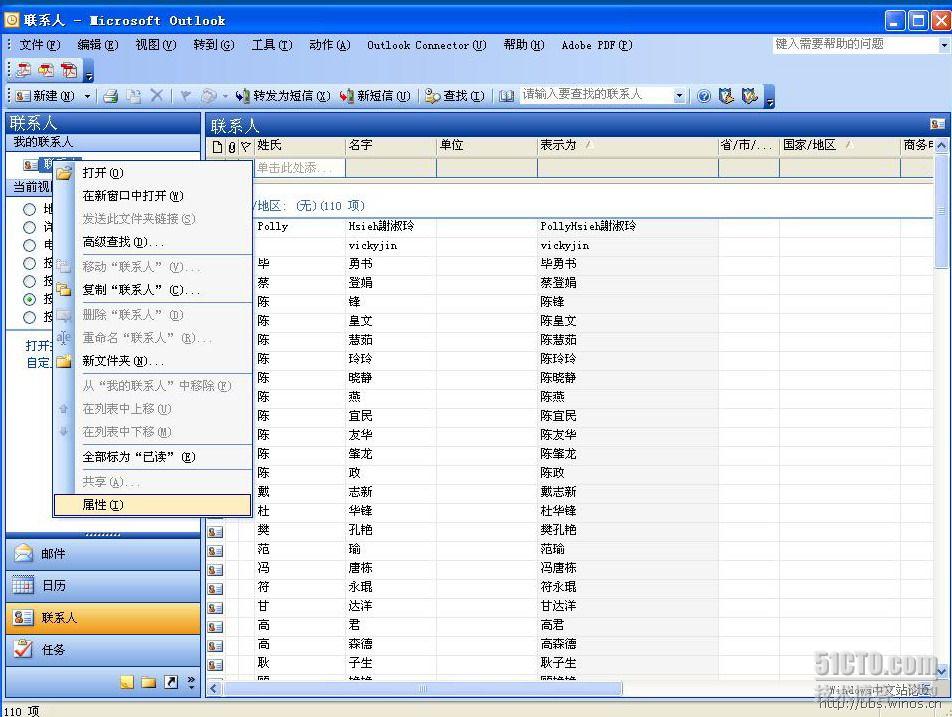Viewport: 952px width, 717px height.
Task: Sort by 姓氏 column header
Action: click(300, 145)
